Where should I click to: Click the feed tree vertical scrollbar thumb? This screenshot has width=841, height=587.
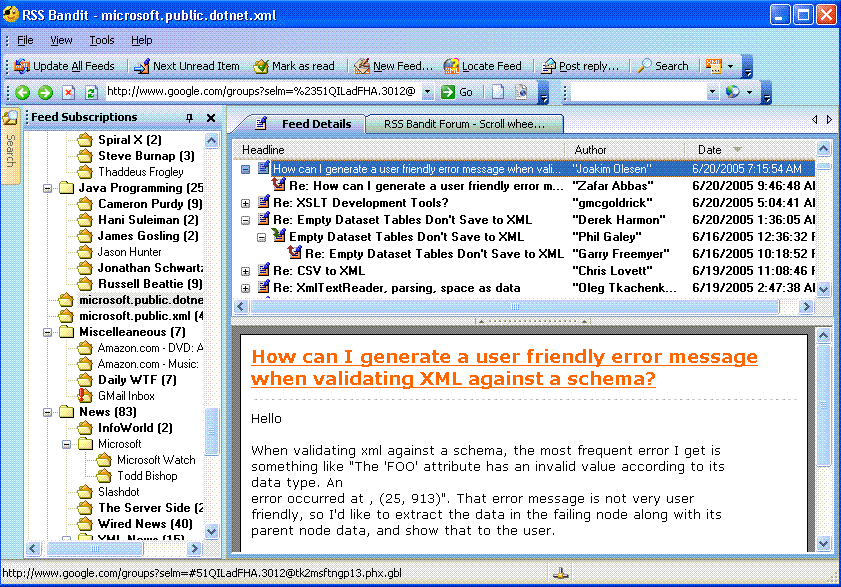[x=212, y=431]
